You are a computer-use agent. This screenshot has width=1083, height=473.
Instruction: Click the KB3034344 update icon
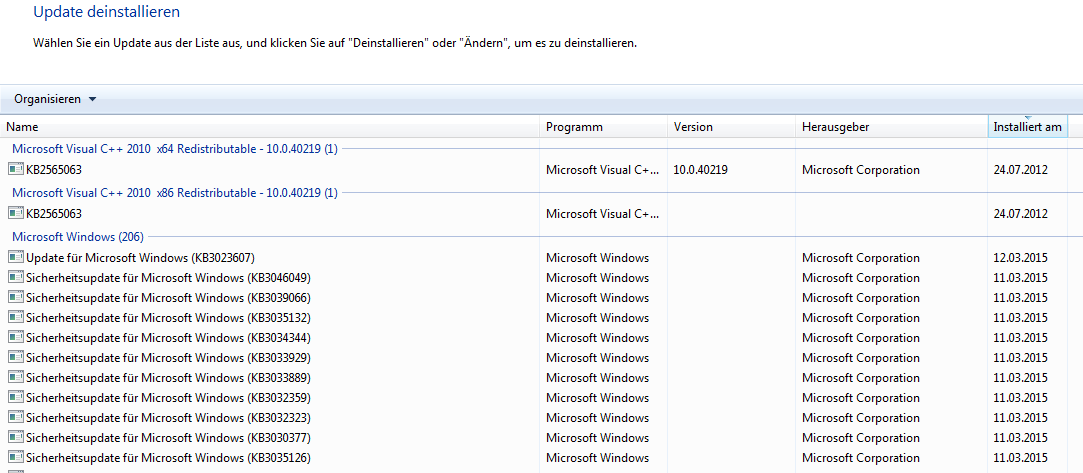click(x=15, y=338)
